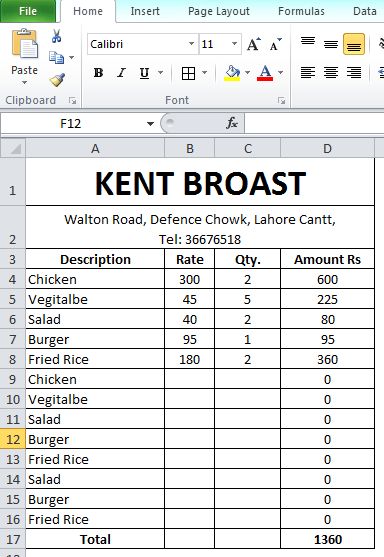Click the Borders grid icon

[188, 74]
